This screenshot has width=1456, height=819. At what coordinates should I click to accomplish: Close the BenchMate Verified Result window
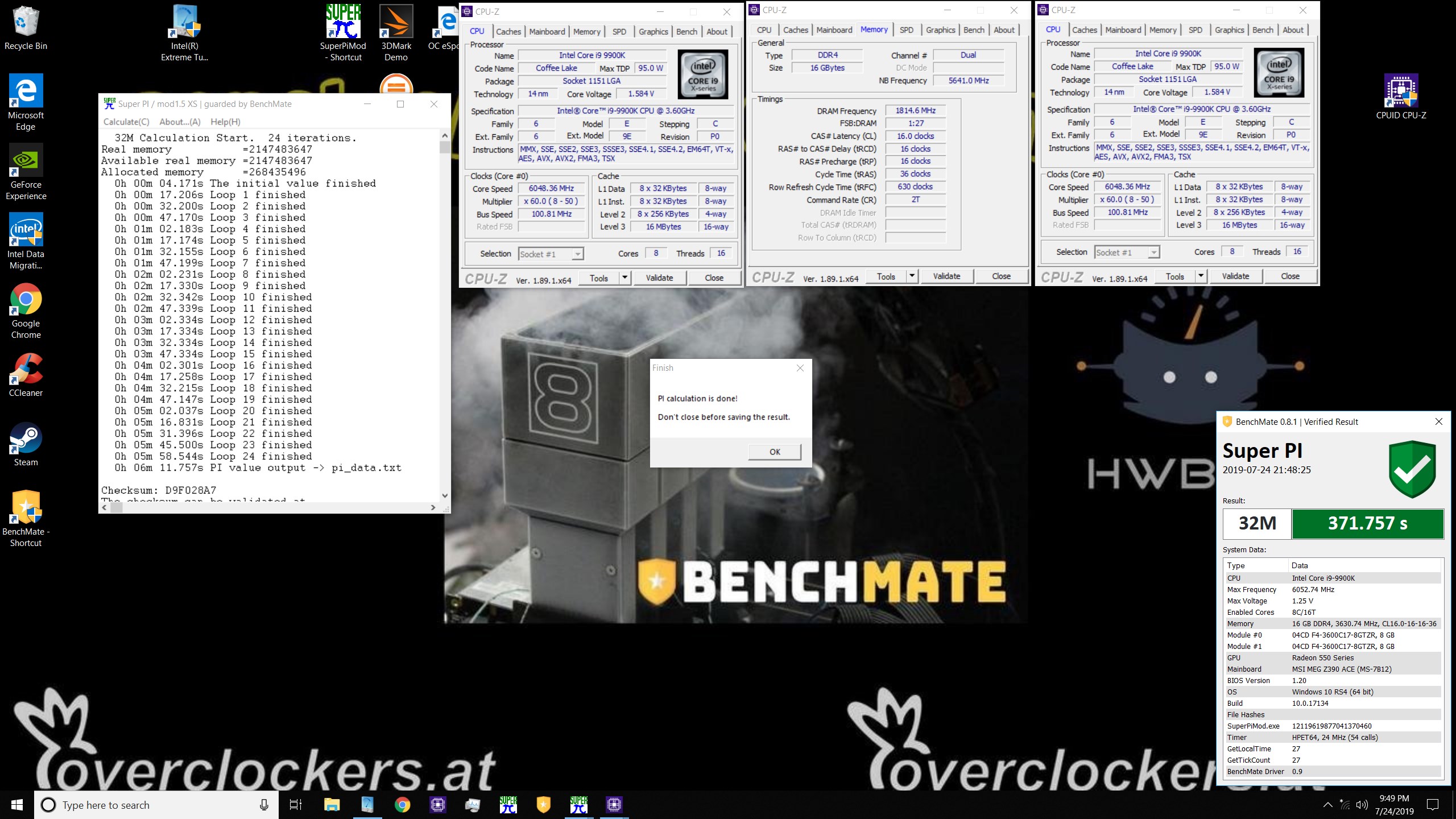(x=1439, y=421)
